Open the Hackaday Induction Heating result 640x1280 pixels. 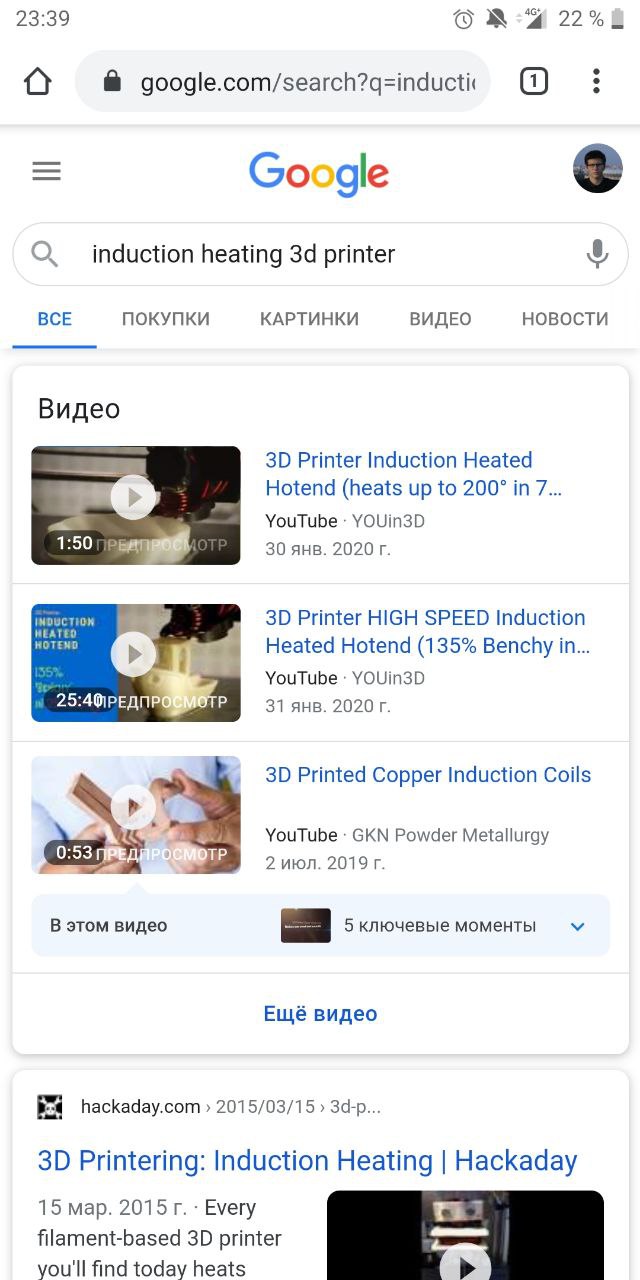coord(307,1161)
